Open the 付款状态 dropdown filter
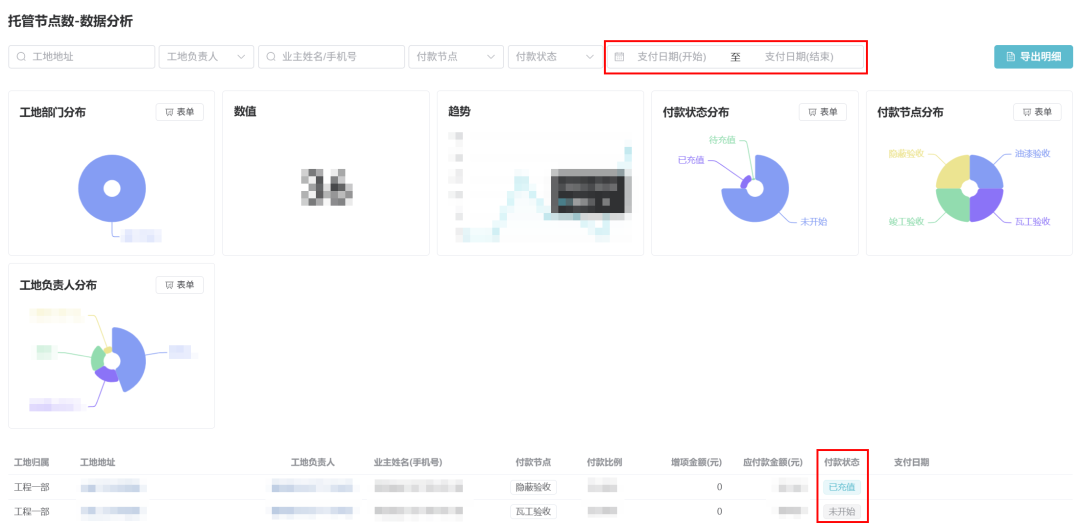 click(x=554, y=57)
